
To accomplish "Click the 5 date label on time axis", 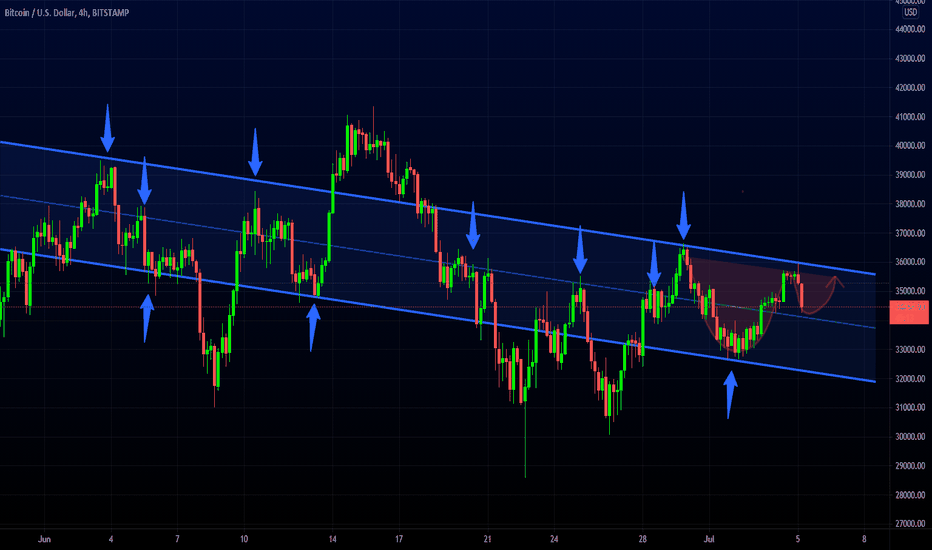I will [x=798, y=539].
